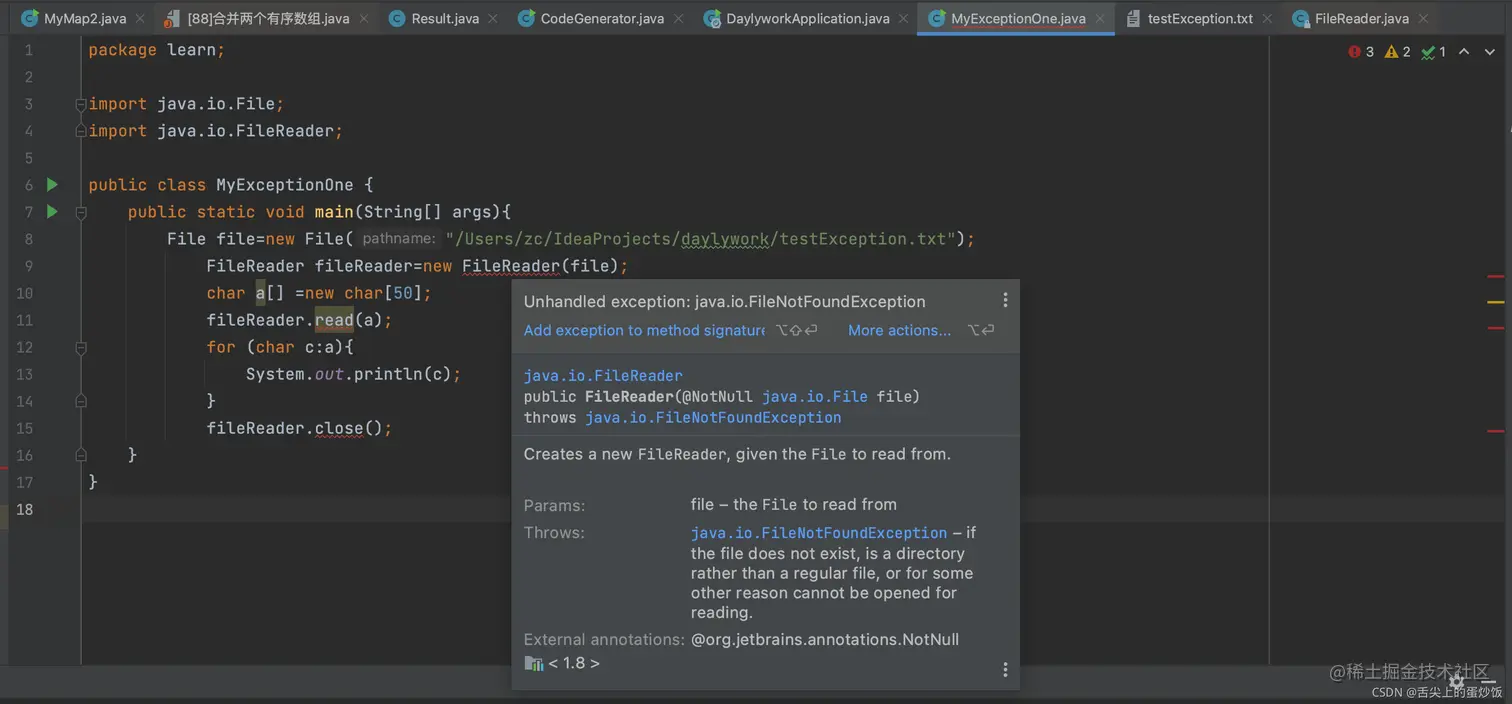Open popup options menu beside Unhandled exception
Image resolution: width=1512 pixels, height=704 pixels.
[1005, 300]
